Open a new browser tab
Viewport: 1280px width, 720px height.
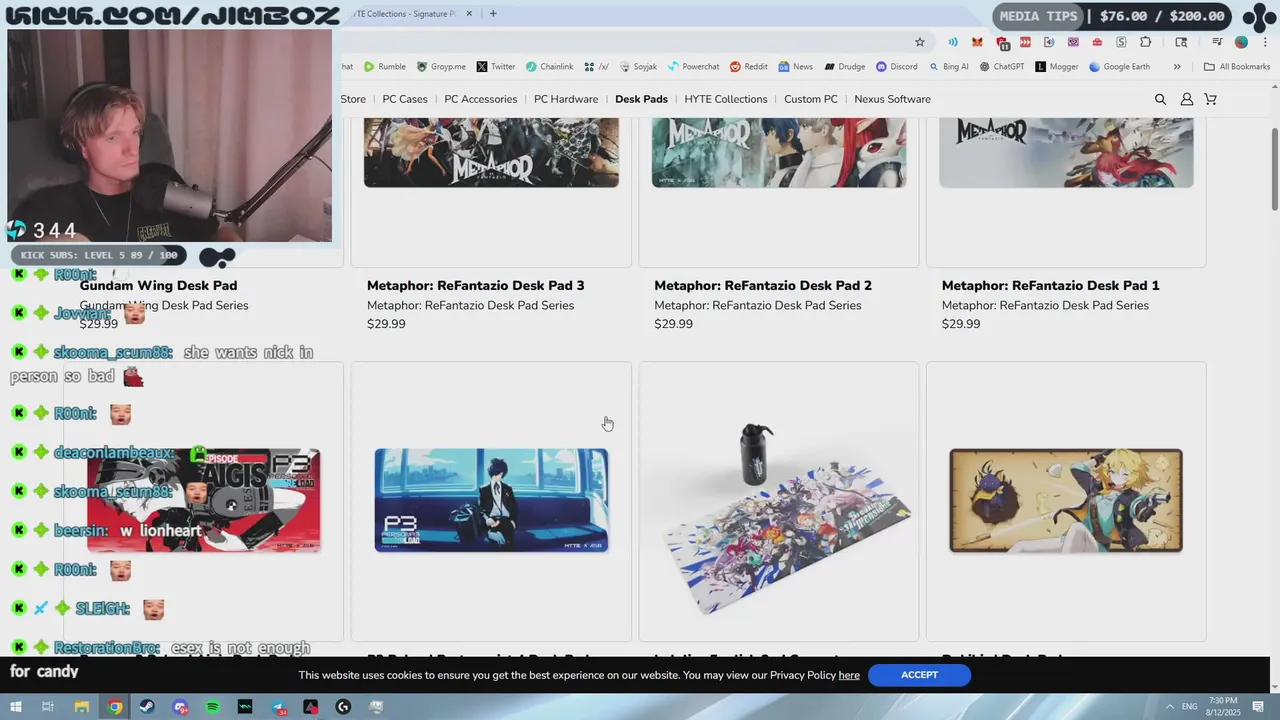(493, 14)
